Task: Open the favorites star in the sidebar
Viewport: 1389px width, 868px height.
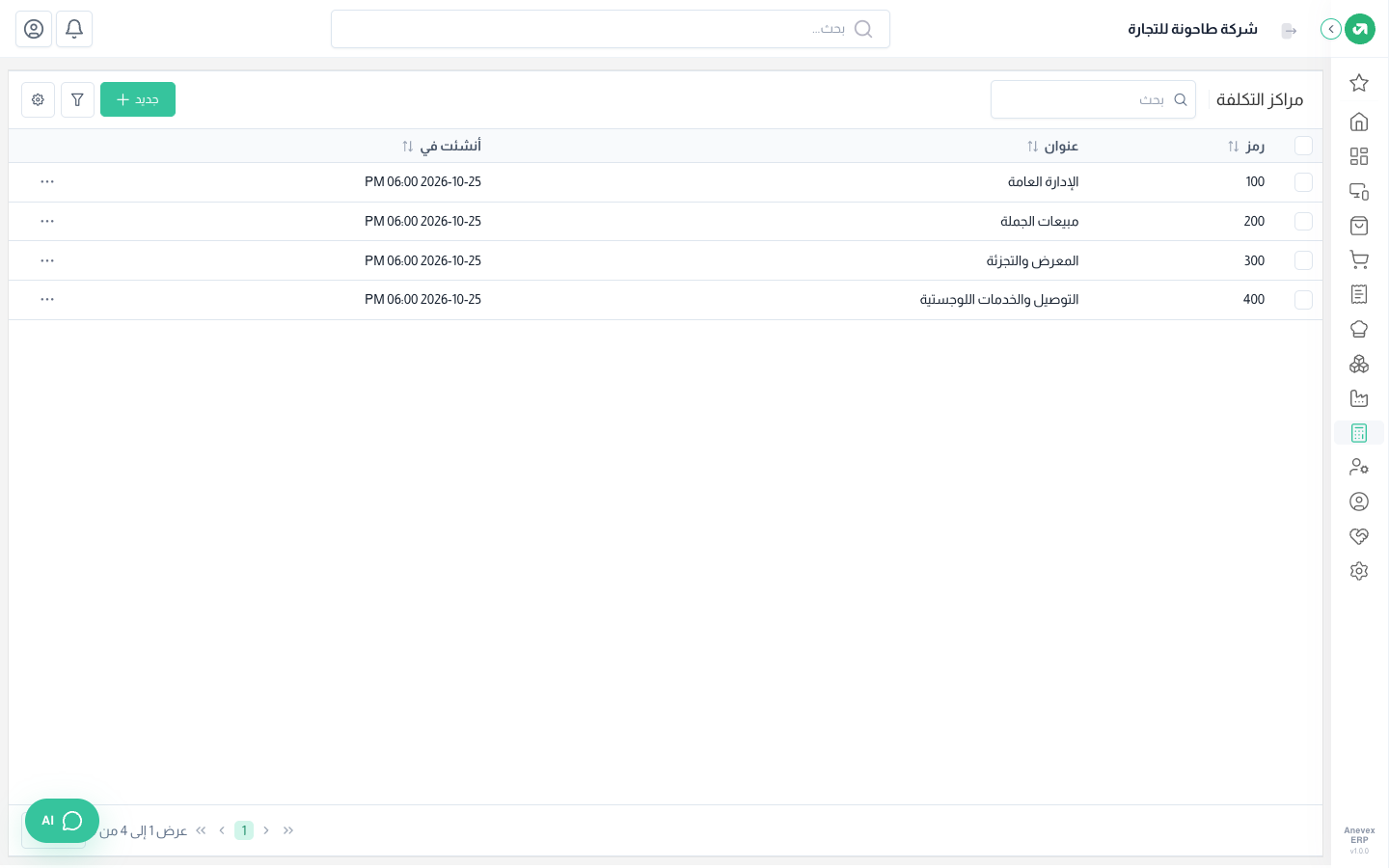Action: click(x=1359, y=83)
